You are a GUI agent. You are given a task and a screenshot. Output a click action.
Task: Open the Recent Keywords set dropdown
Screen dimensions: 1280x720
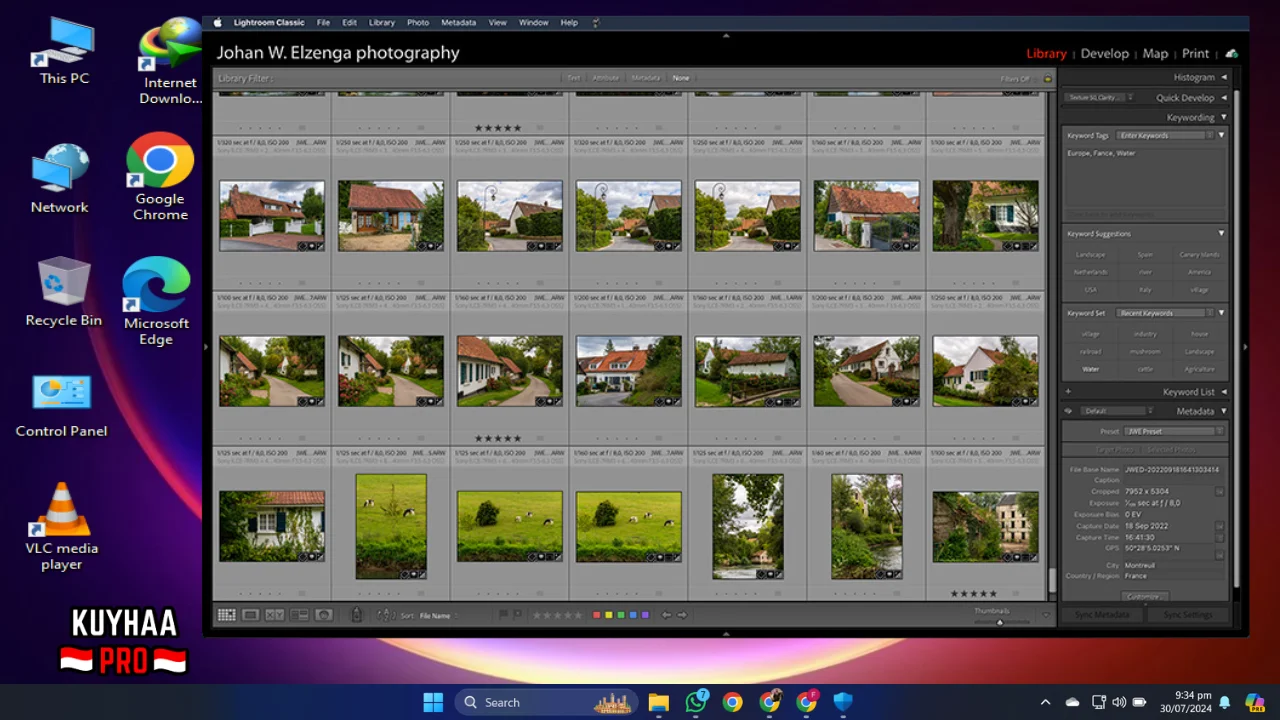point(1165,313)
